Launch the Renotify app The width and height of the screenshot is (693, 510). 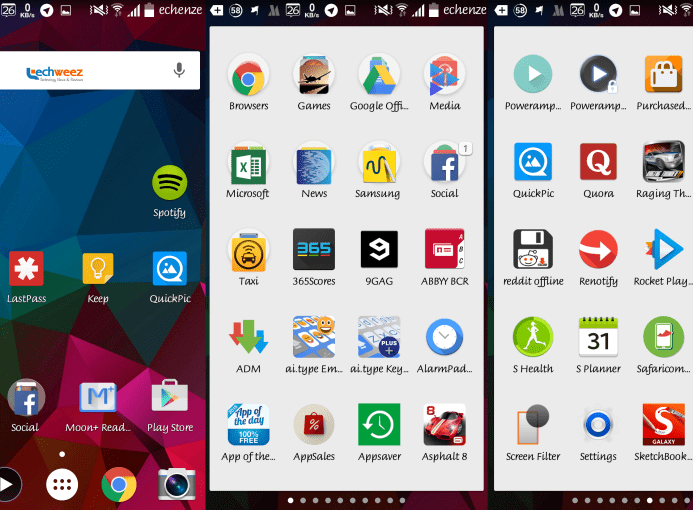(x=598, y=249)
